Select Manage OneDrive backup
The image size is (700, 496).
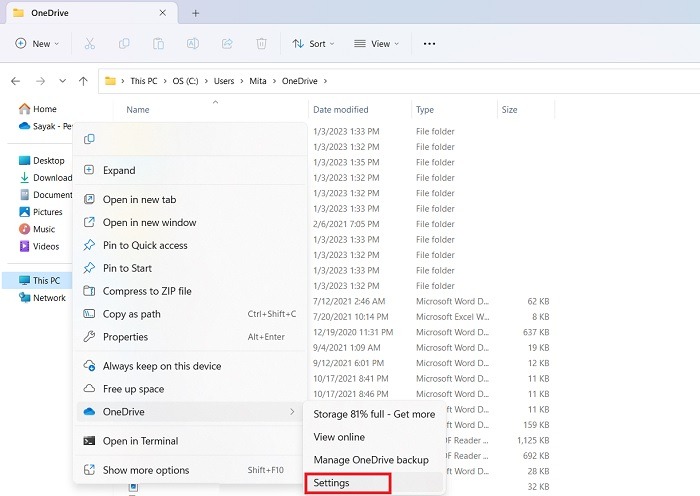[374, 460]
